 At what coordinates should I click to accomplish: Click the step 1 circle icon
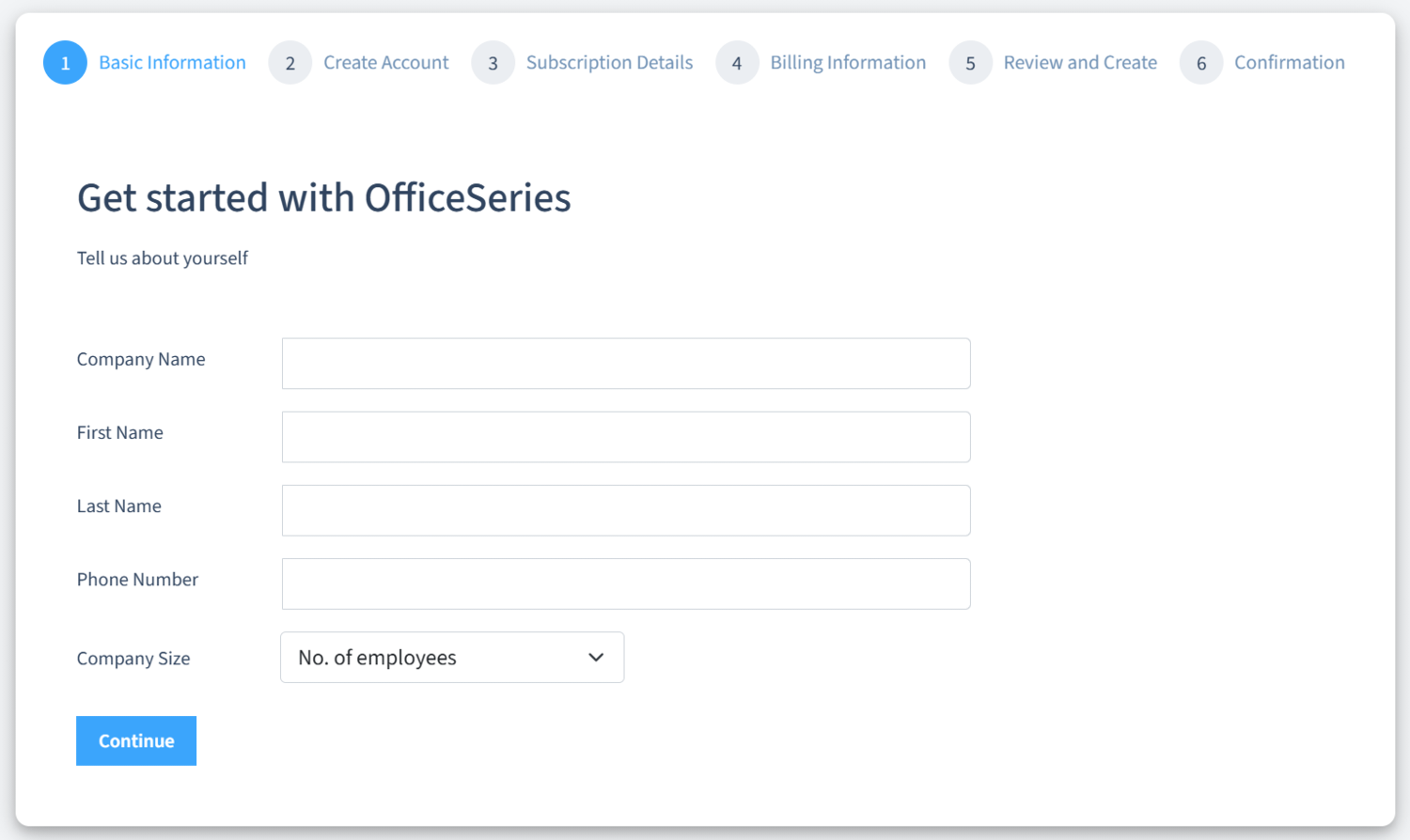pos(65,63)
